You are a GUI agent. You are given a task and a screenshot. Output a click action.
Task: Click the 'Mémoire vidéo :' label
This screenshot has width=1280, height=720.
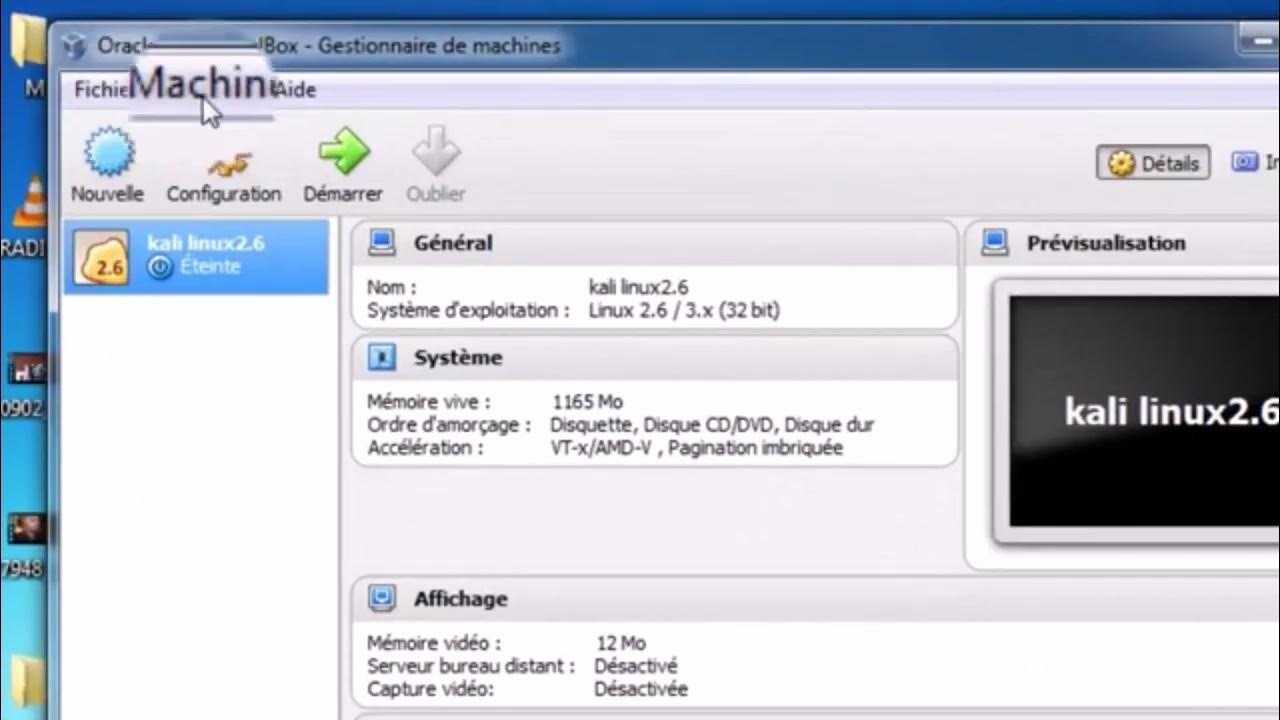(434, 643)
